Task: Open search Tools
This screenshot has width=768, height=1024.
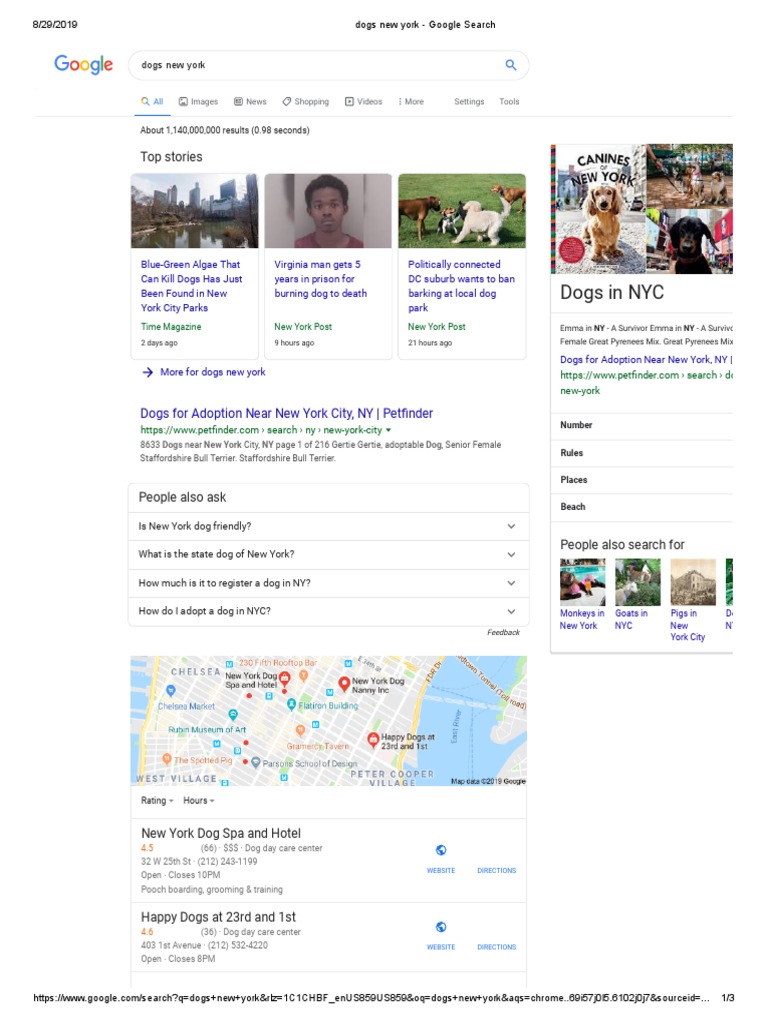Action: point(509,101)
